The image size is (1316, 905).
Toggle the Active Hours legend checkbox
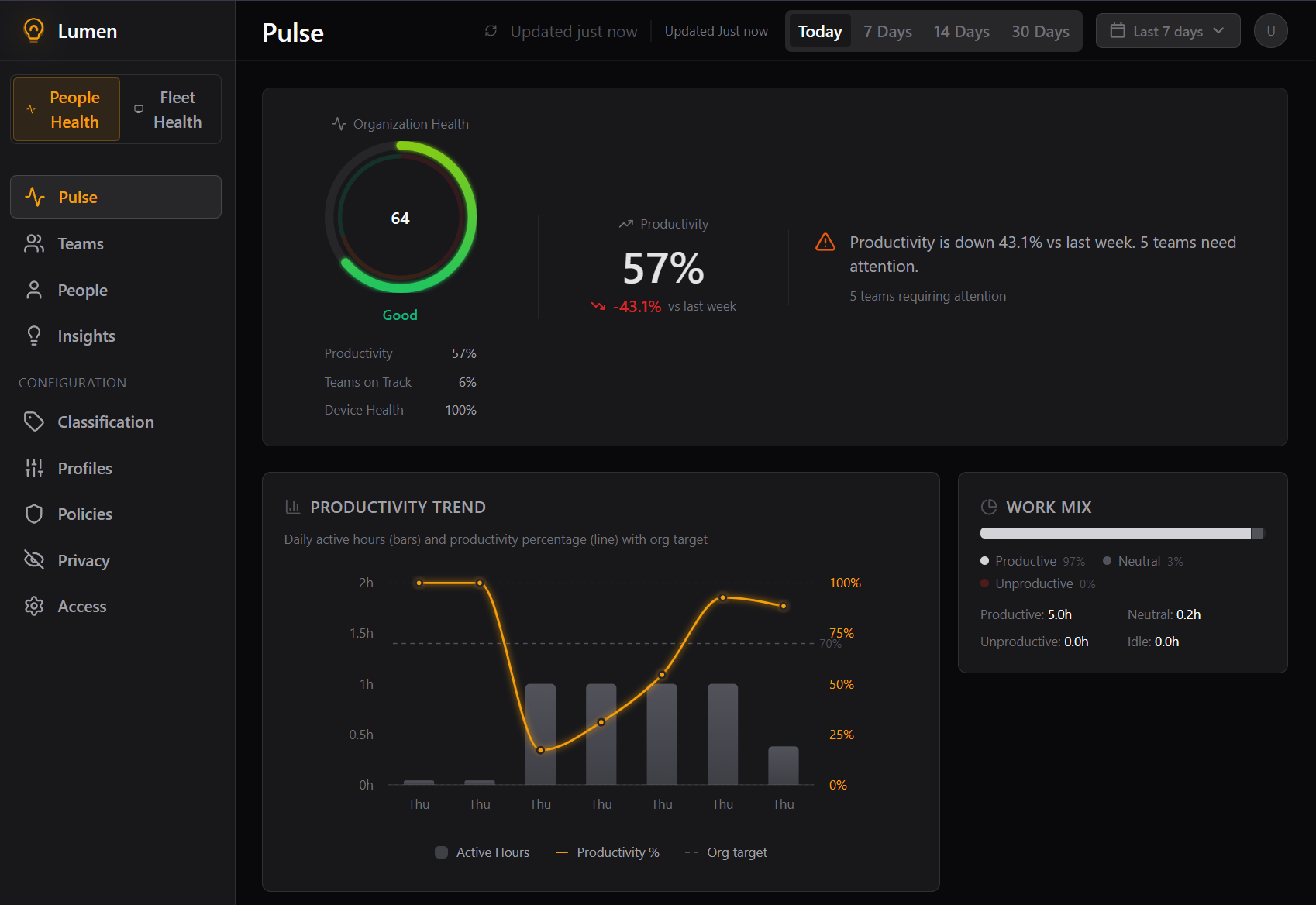pyautogui.click(x=441, y=852)
